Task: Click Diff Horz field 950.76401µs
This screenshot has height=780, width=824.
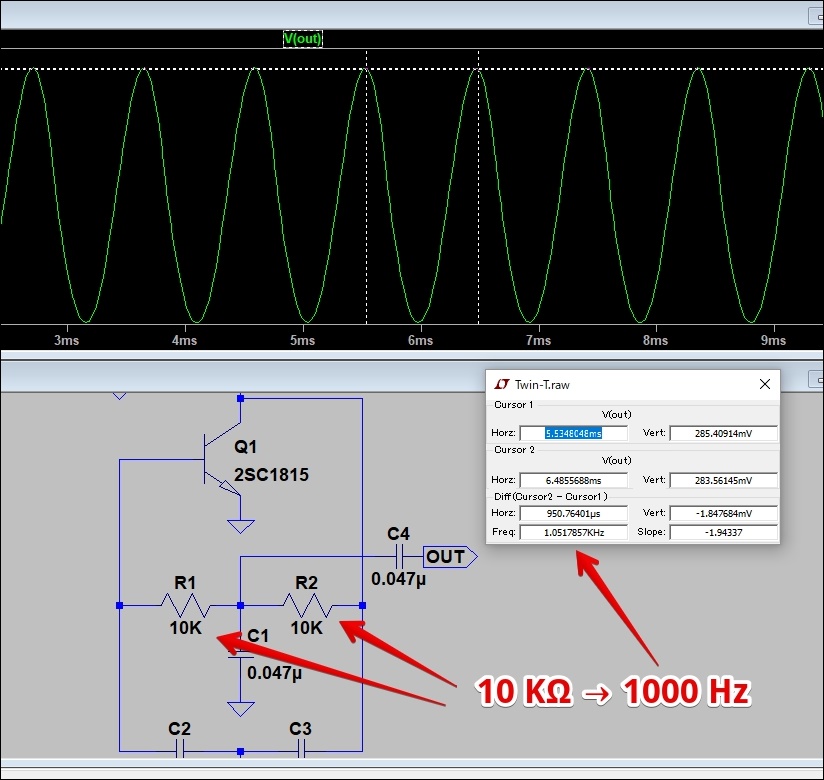Action: [573, 514]
